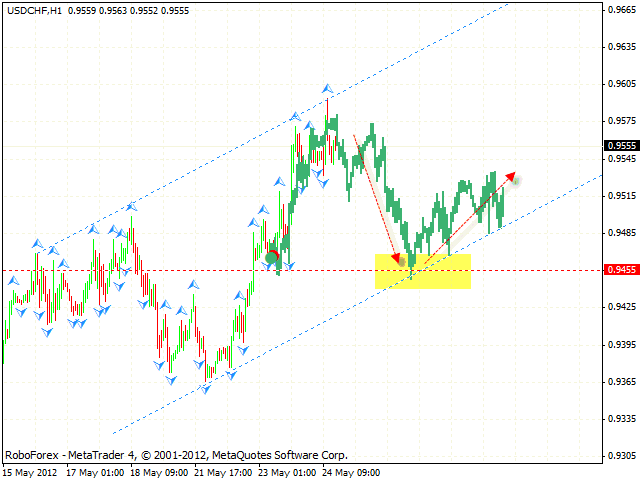Click the red upward arrow's head

pyautogui.click(x=511, y=176)
